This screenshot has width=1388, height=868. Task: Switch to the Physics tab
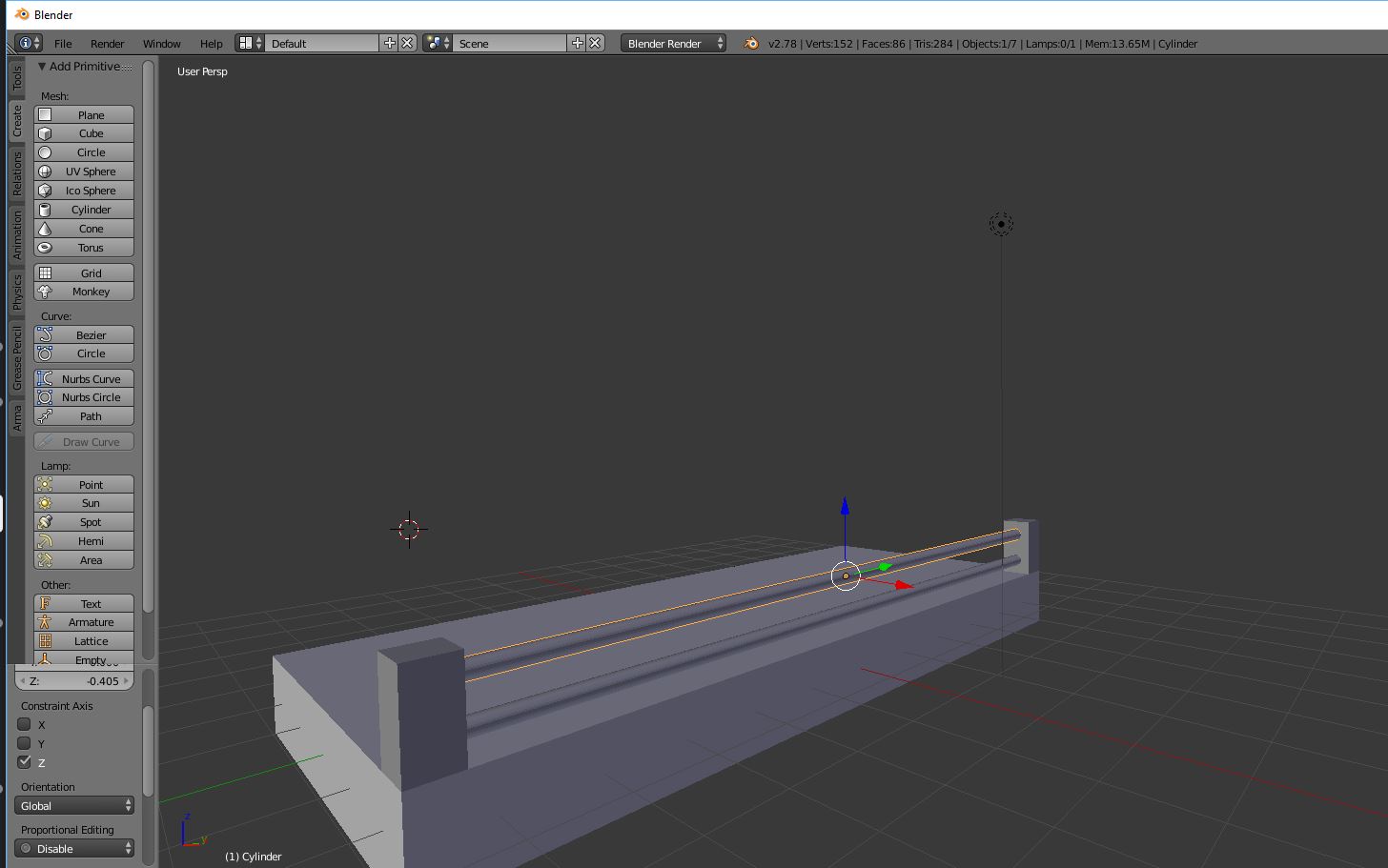(x=16, y=293)
